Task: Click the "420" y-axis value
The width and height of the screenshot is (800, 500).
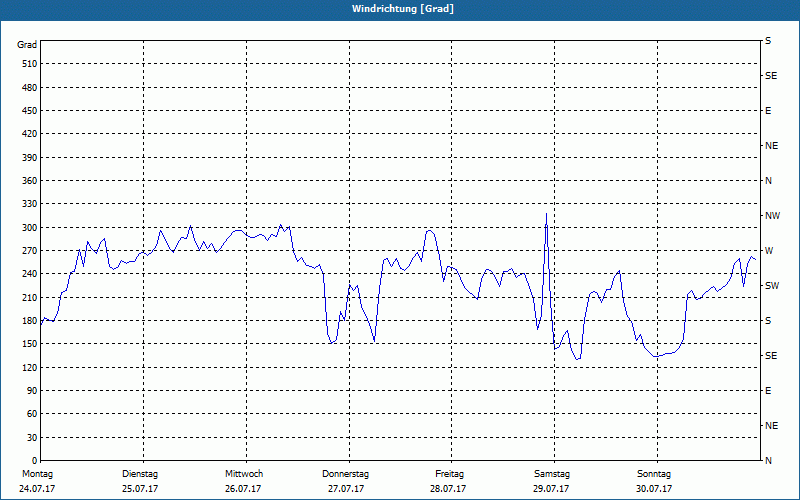Action: pyautogui.click(x=30, y=134)
